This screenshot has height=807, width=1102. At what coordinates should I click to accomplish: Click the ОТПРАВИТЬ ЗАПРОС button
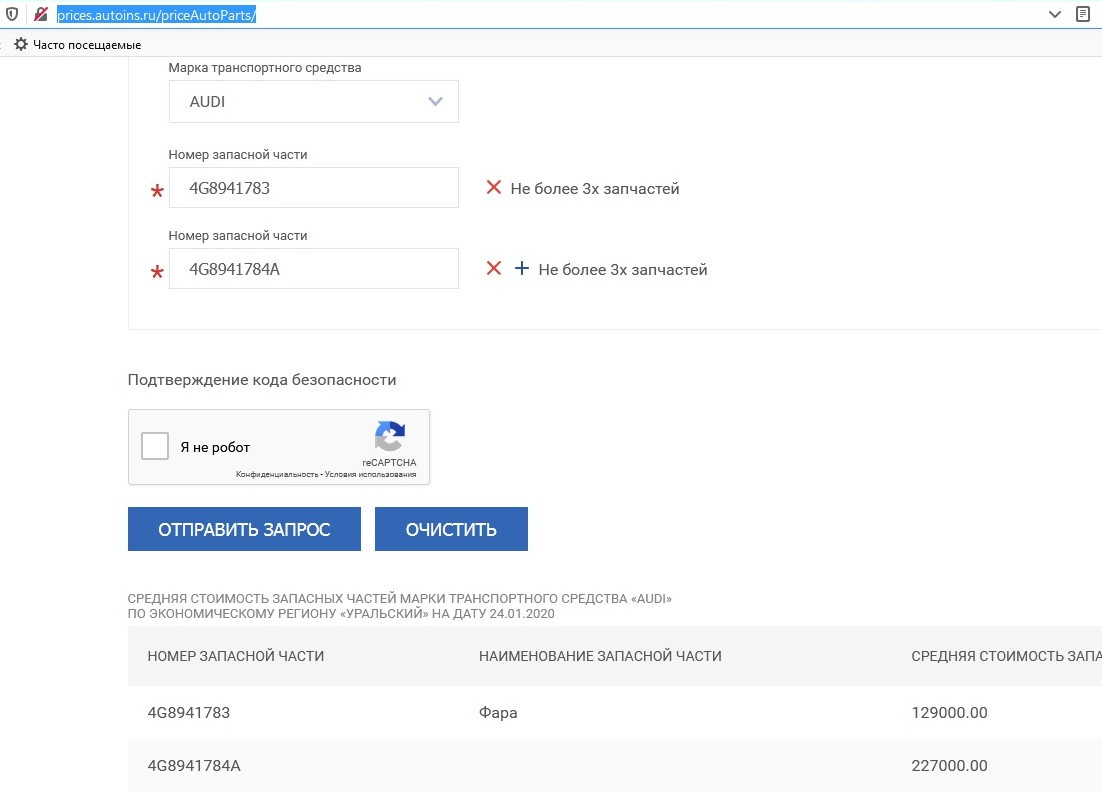pos(244,529)
